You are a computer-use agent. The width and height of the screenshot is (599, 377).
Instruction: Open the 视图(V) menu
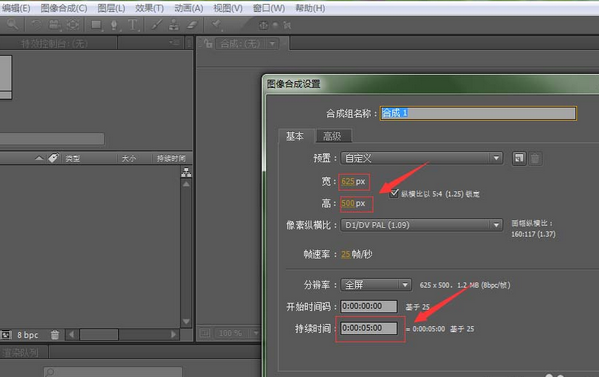click(x=228, y=8)
